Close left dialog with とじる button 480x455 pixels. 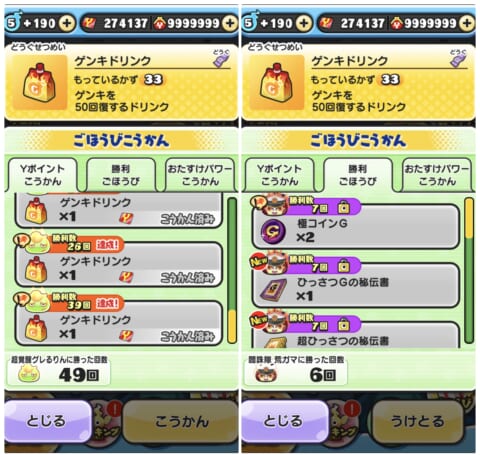[47, 421]
